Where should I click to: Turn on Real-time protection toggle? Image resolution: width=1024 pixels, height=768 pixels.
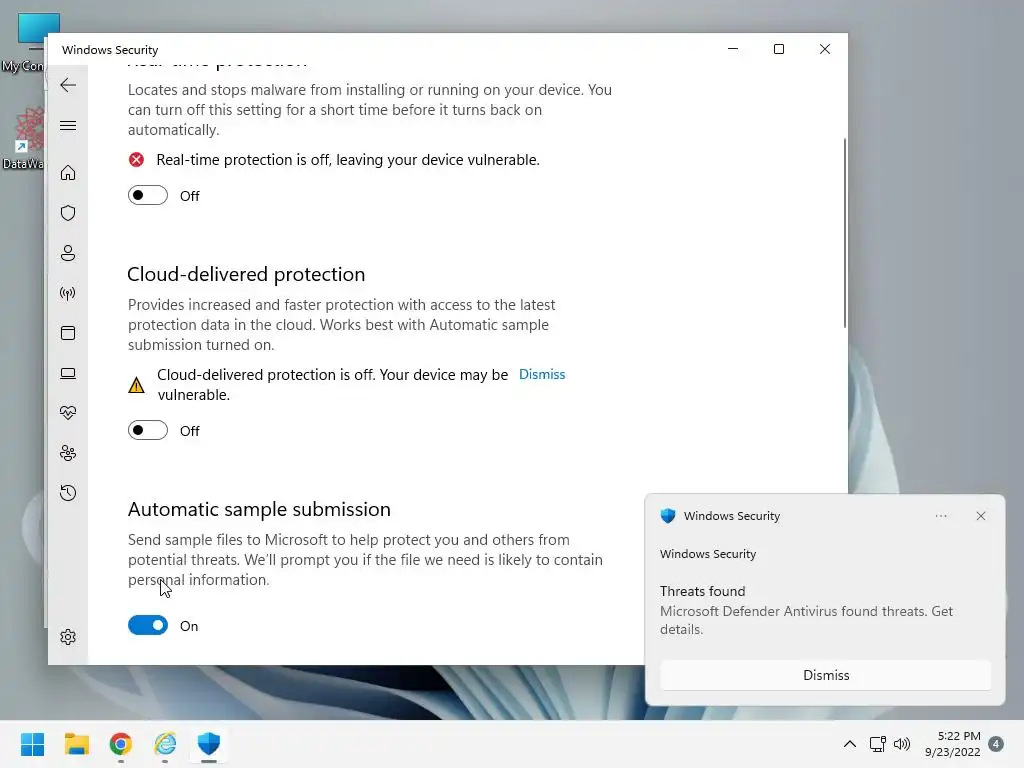tap(148, 195)
